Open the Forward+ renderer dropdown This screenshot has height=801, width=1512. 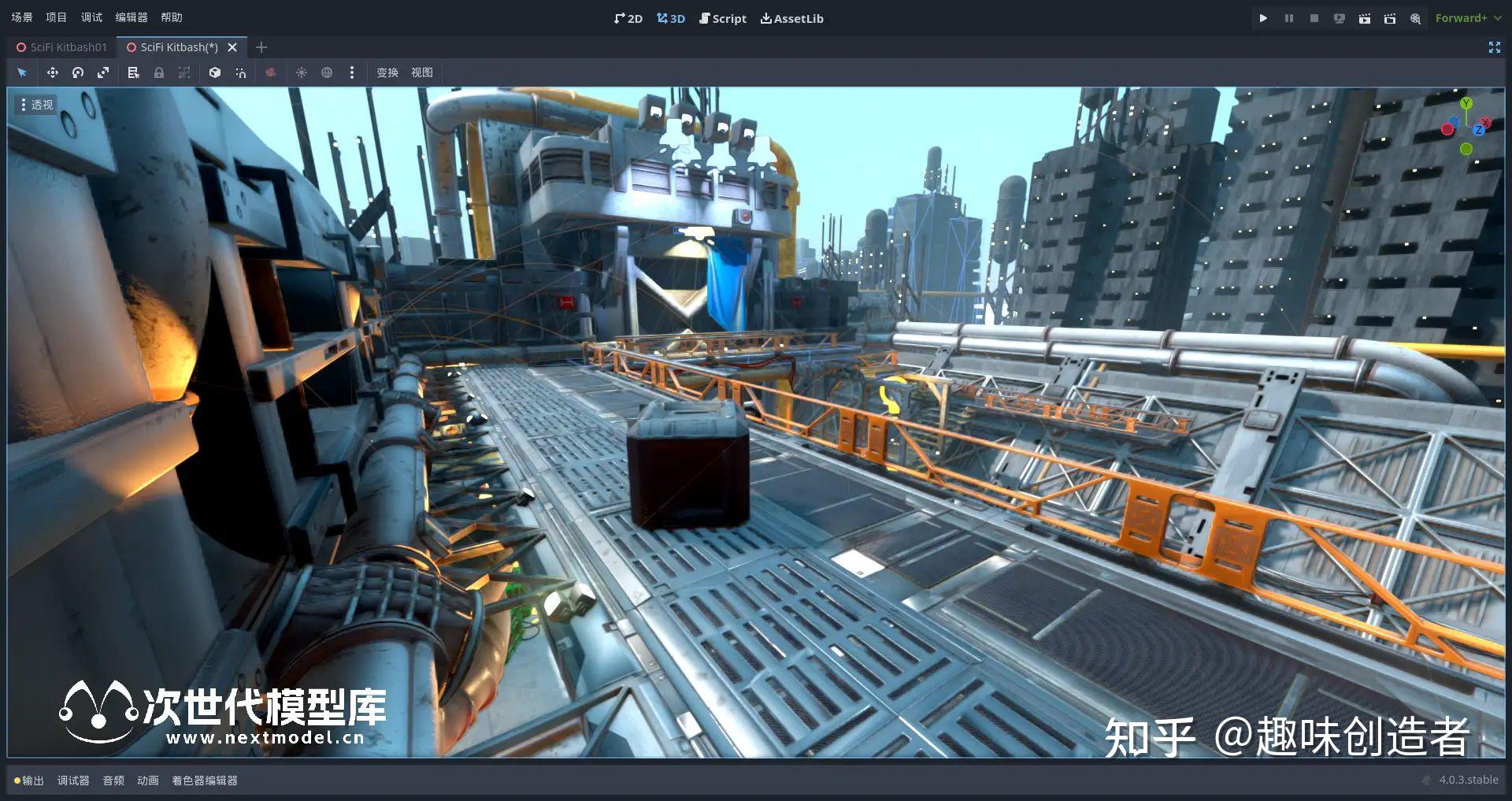1462,17
